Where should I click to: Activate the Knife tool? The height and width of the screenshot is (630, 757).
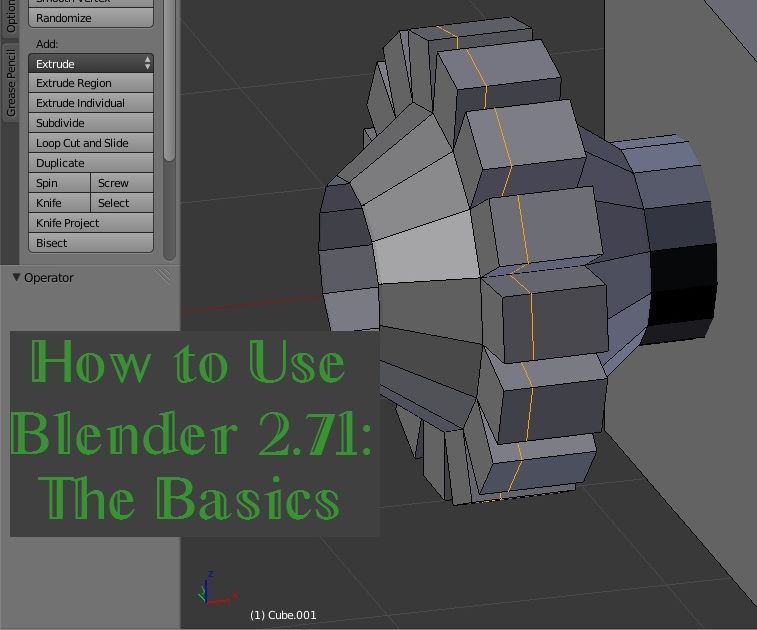[59, 203]
